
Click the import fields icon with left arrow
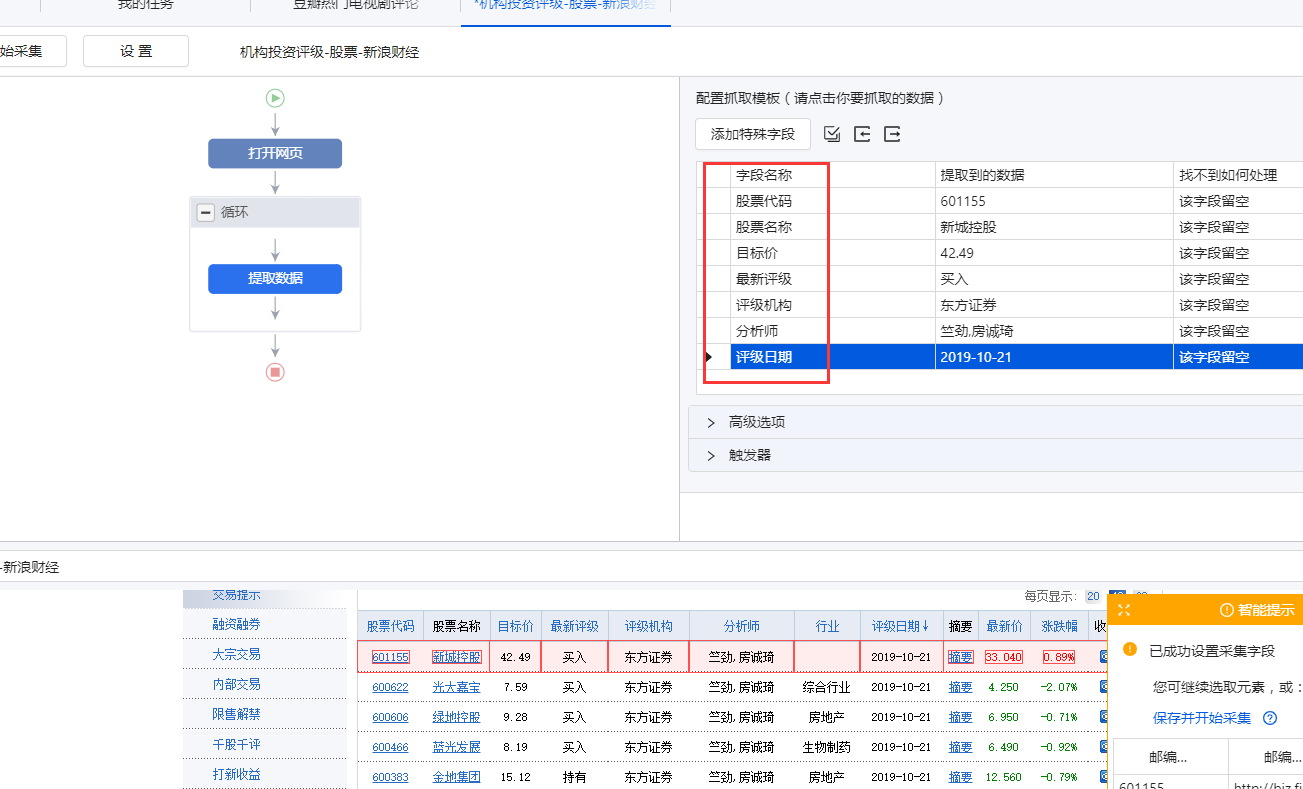tap(862, 134)
